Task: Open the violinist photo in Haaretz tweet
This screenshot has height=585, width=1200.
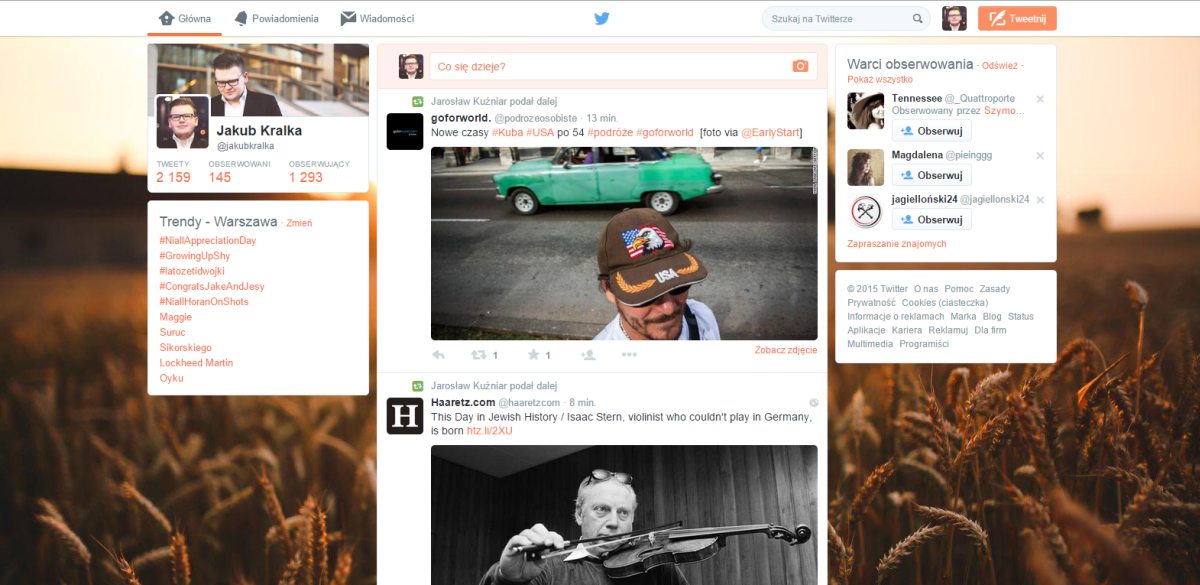Action: [x=624, y=515]
